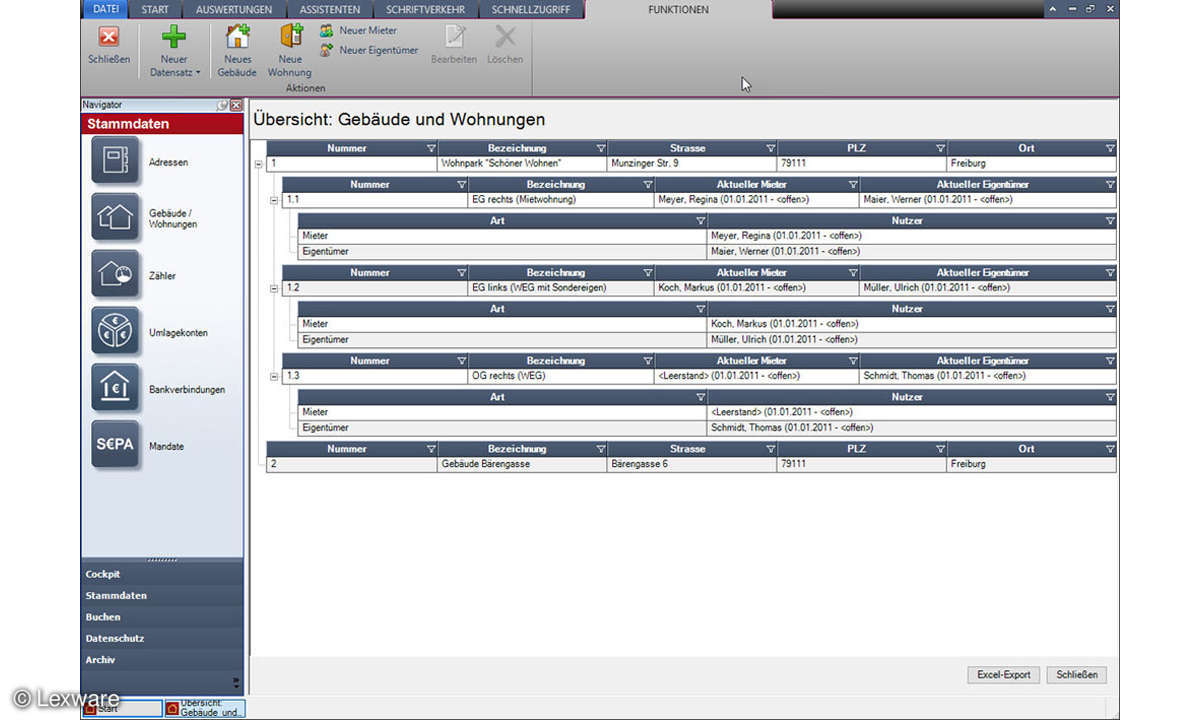Open Neuer Datensatz dropdown arrow
Image resolution: width=1200 pixels, height=720 pixels.
[x=197, y=73]
